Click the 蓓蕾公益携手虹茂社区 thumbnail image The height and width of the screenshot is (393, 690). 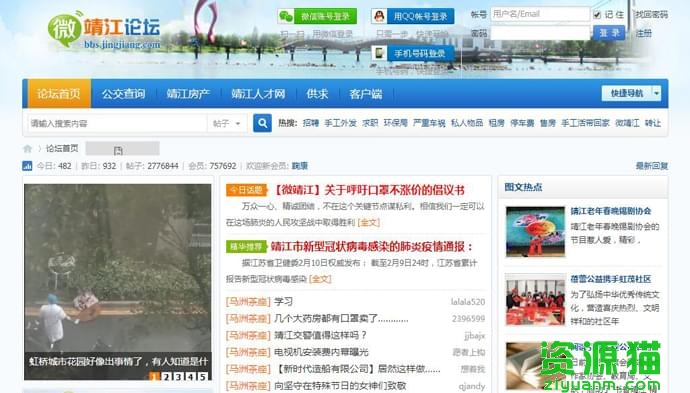click(x=535, y=300)
